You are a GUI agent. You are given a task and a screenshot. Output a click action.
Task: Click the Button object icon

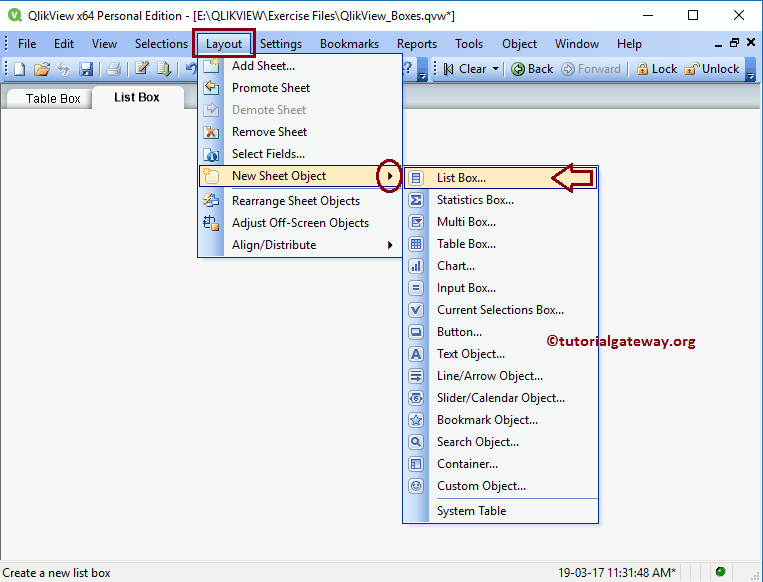(x=416, y=332)
